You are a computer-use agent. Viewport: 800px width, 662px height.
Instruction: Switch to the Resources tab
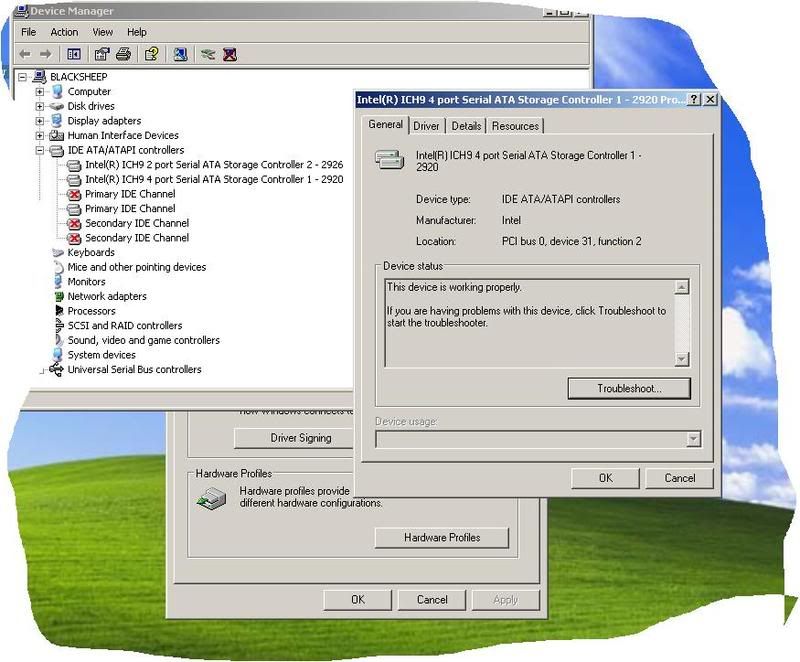tap(515, 126)
